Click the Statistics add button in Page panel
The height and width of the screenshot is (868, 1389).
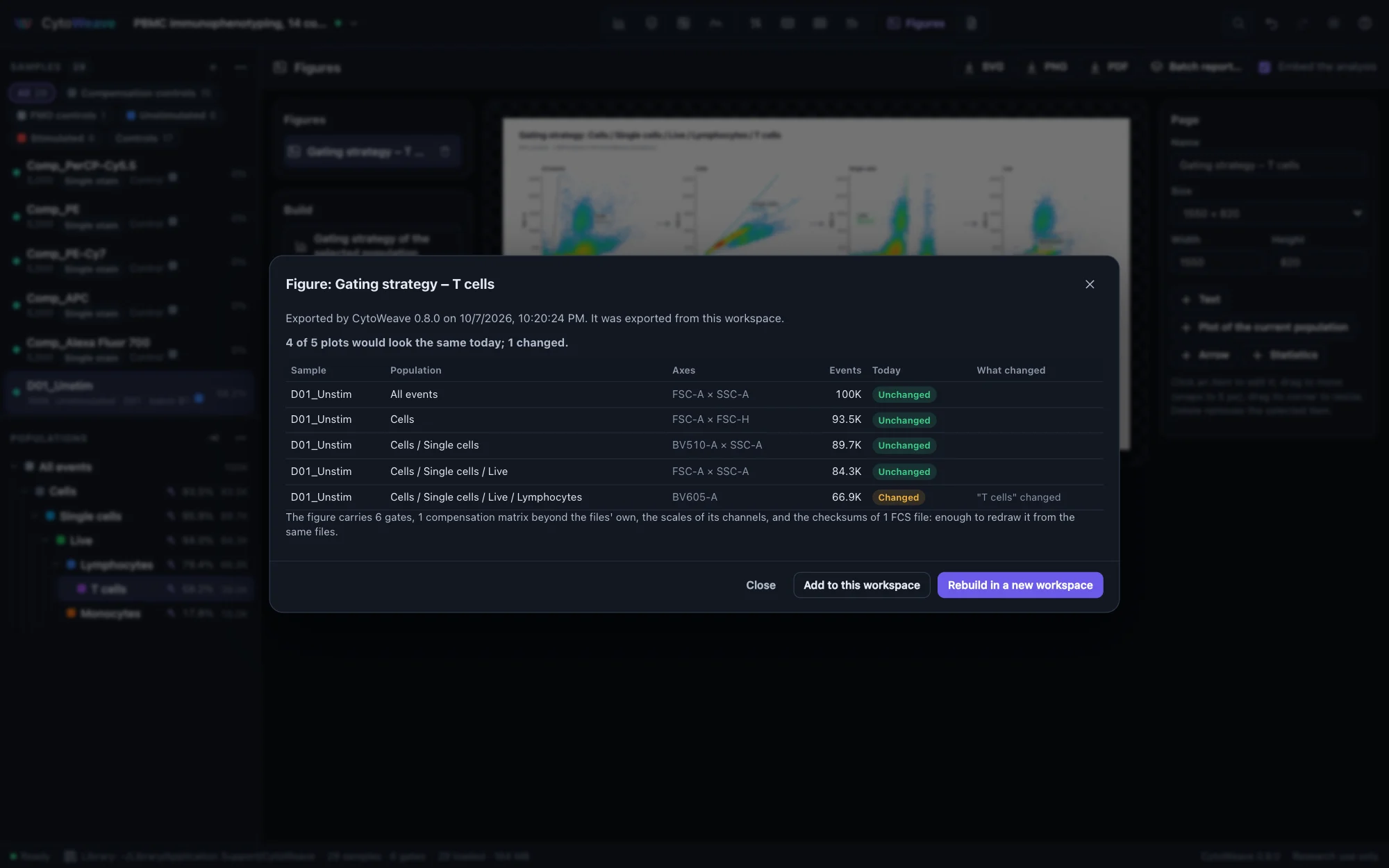[1285, 355]
